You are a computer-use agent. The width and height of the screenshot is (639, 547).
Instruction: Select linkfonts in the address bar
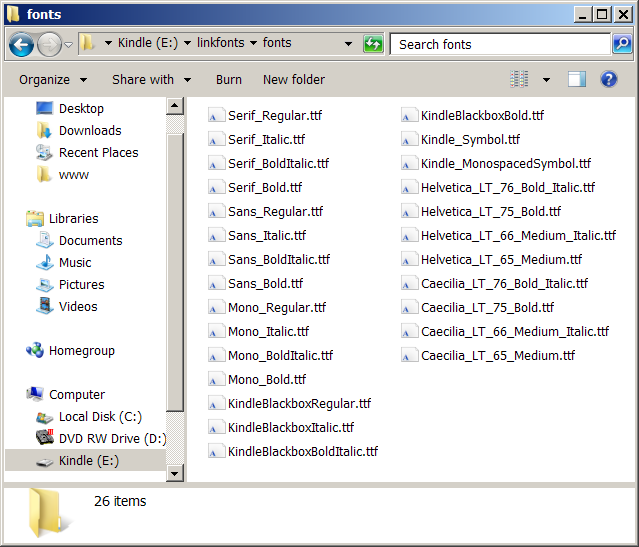pyautogui.click(x=220, y=42)
